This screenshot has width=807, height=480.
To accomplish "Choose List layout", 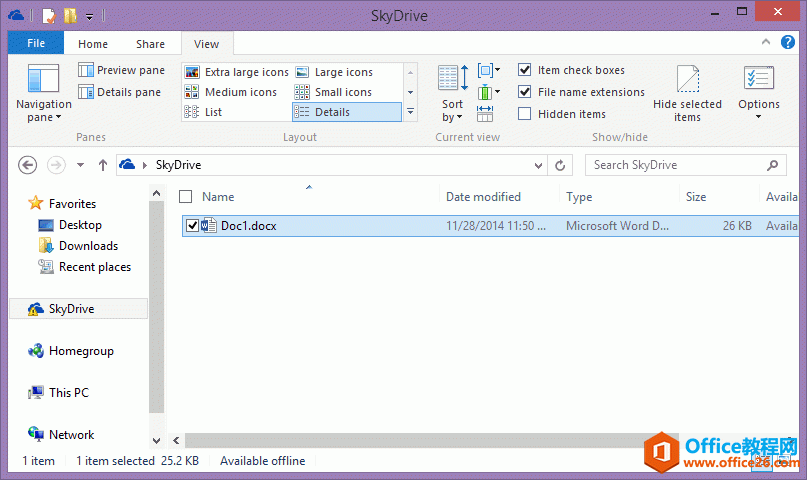I will 203,112.
